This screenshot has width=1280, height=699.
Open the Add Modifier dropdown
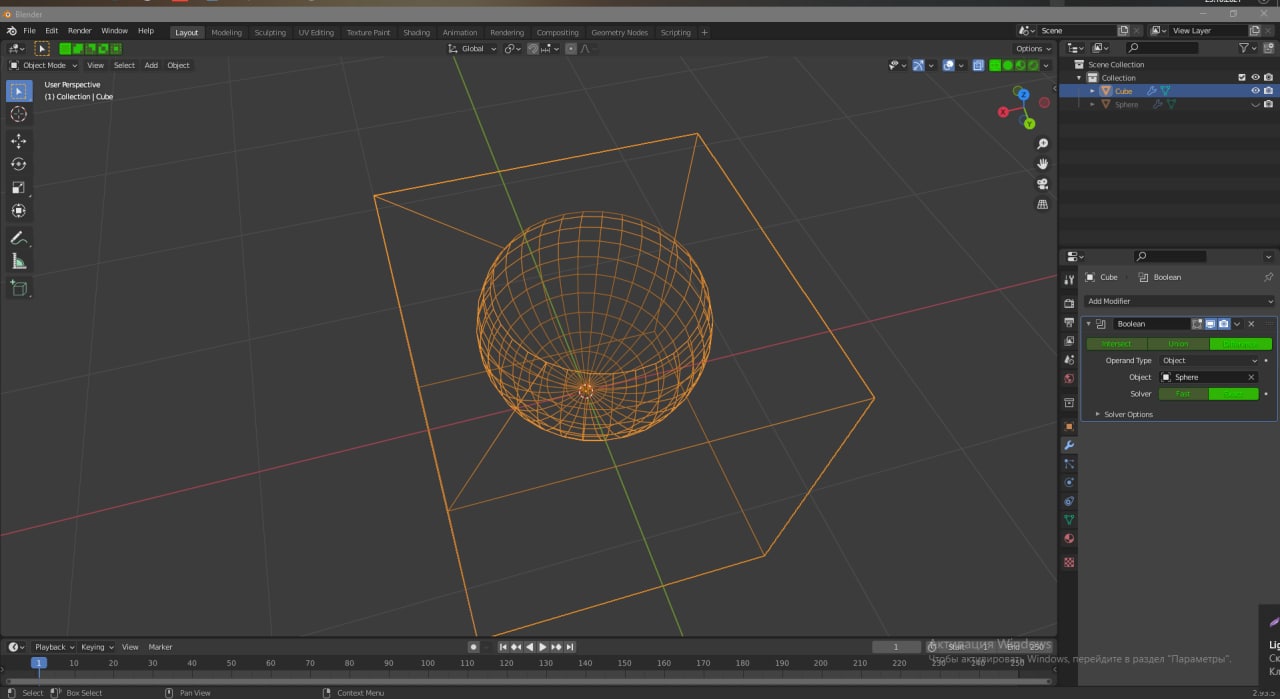pos(1180,301)
